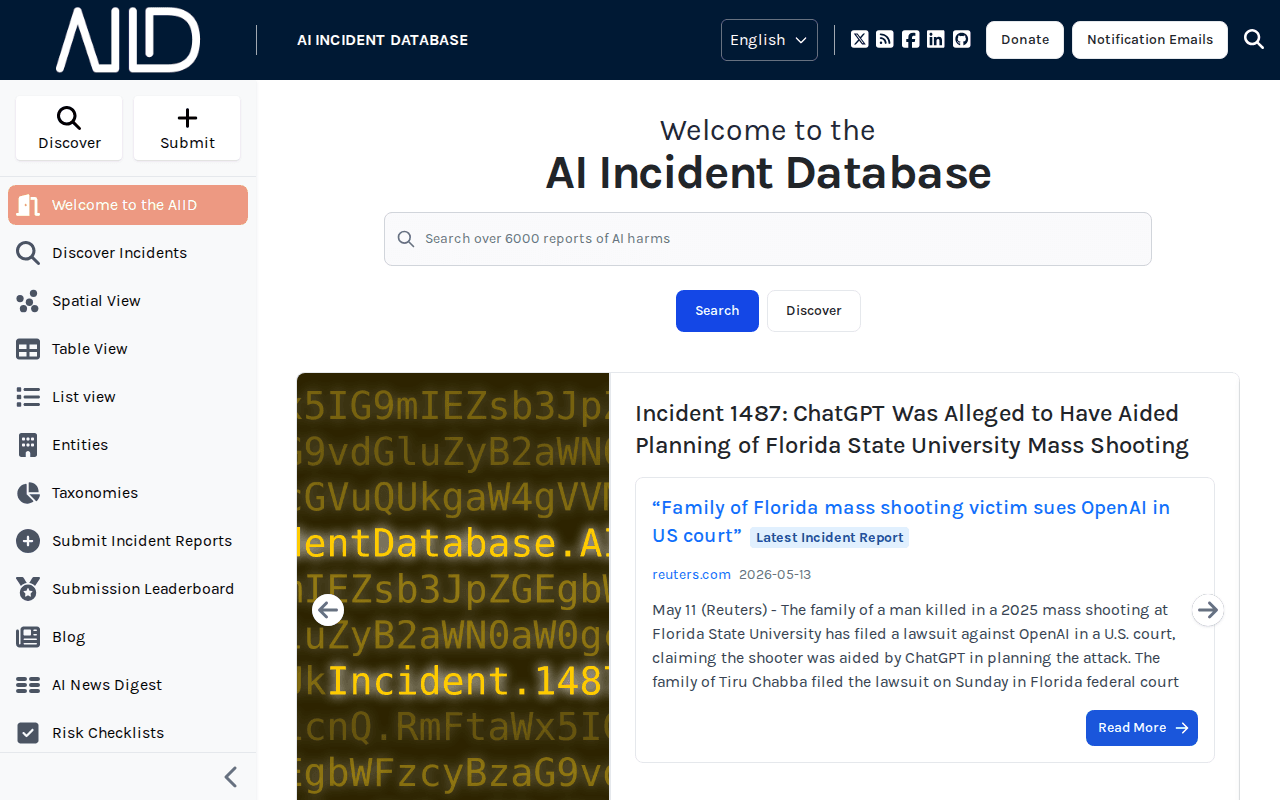Click the AI News Digest icon
Image resolution: width=1280 pixels, height=800 pixels.
(x=28, y=685)
